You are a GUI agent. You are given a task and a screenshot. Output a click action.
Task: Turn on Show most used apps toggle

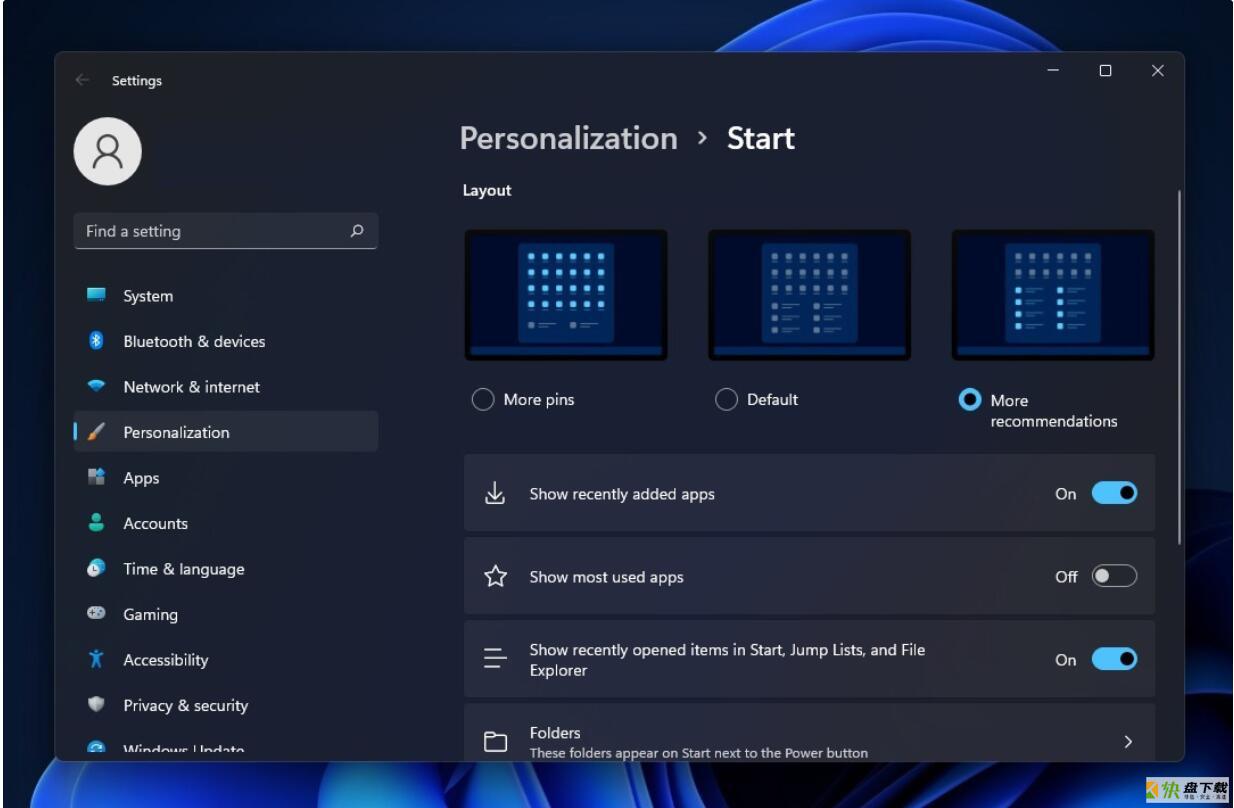click(1114, 576)
